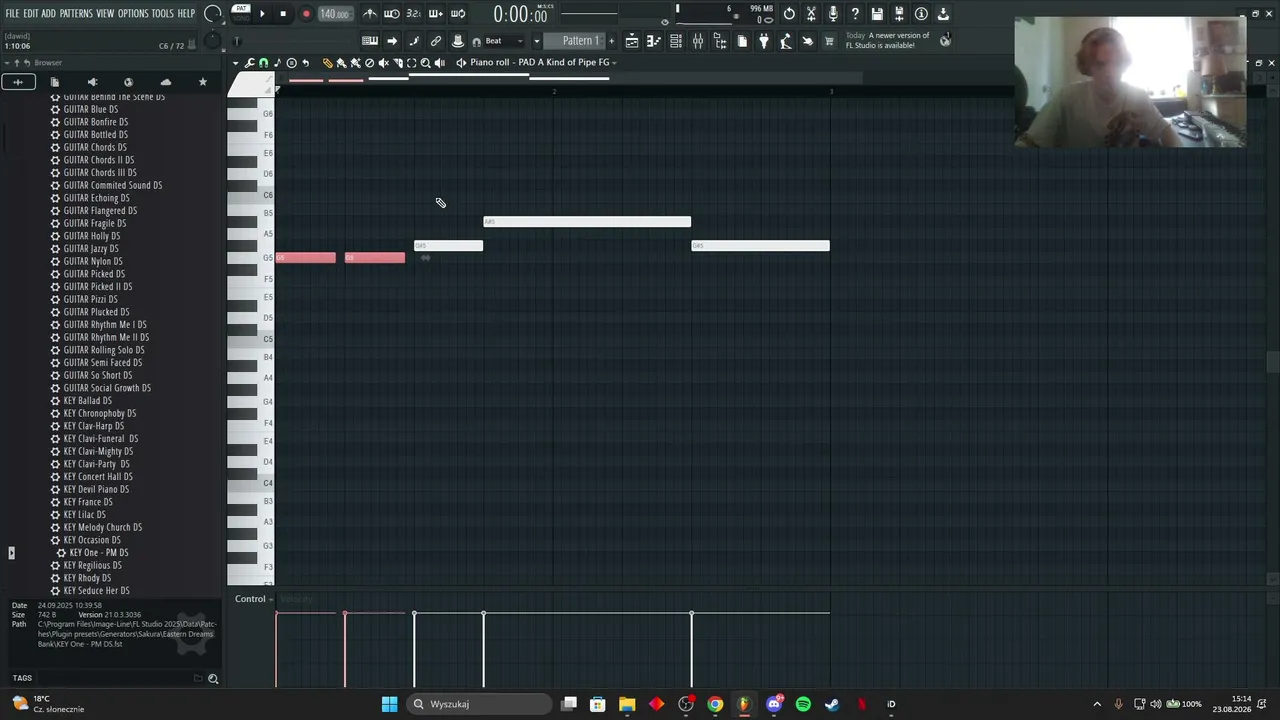The height and width of the screenshot is (720, 1280).
Task: Save the project with floppy disk icon
Action: click(877, 14)
